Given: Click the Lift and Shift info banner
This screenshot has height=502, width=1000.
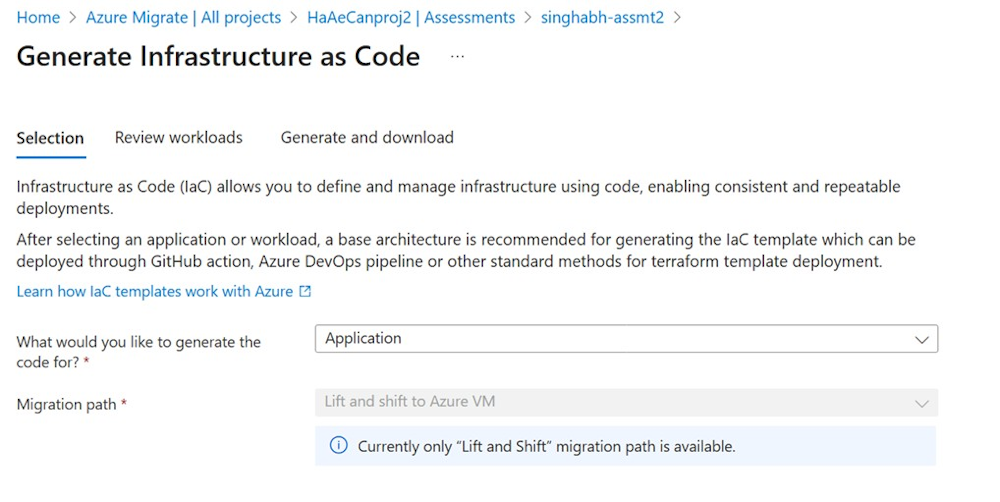Looking at the screenshot, I should (x=625, y=446).
